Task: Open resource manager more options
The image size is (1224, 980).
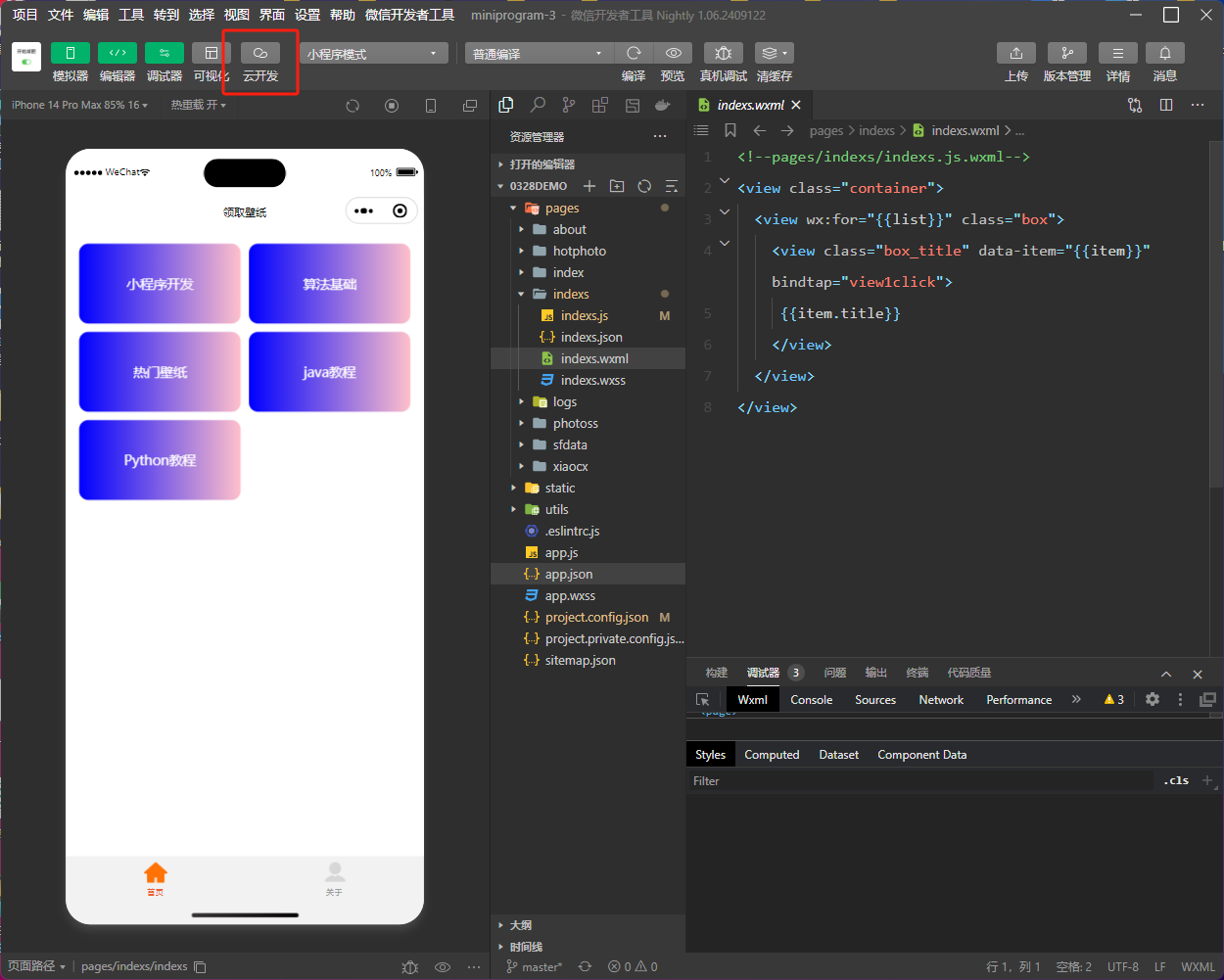Action: pos(660,136)
